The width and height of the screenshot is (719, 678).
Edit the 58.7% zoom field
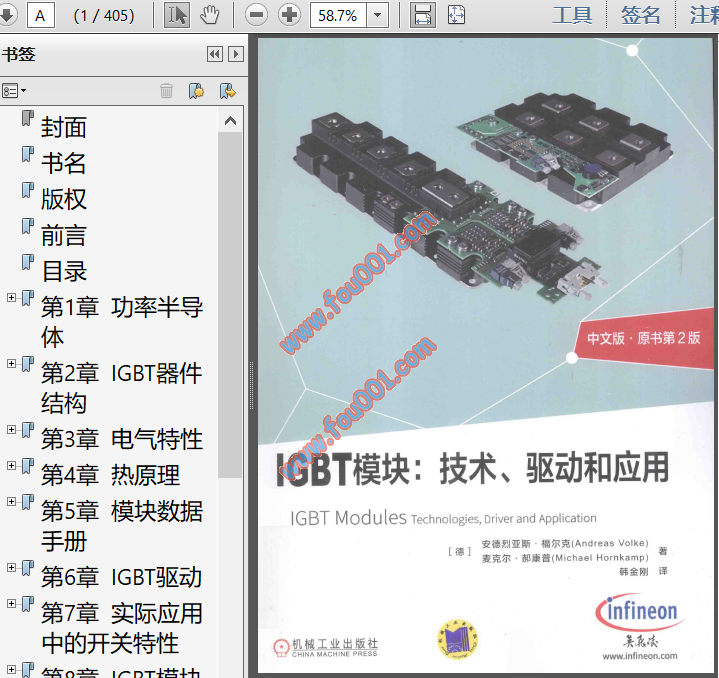[338, 16]
